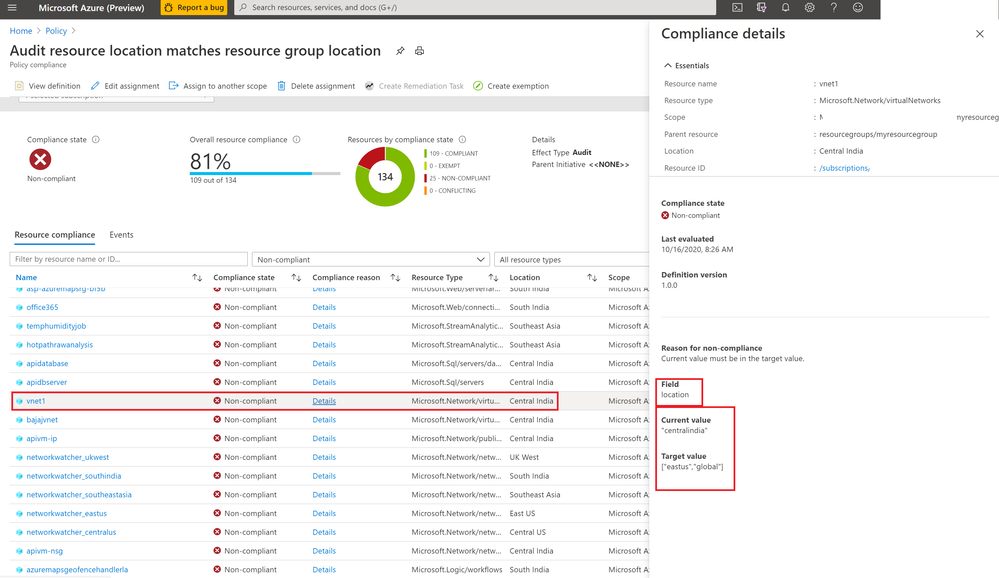Screen dimensions: 999x578
Task: Open the All resource types dropdown
Action: [x=571, y=259]
